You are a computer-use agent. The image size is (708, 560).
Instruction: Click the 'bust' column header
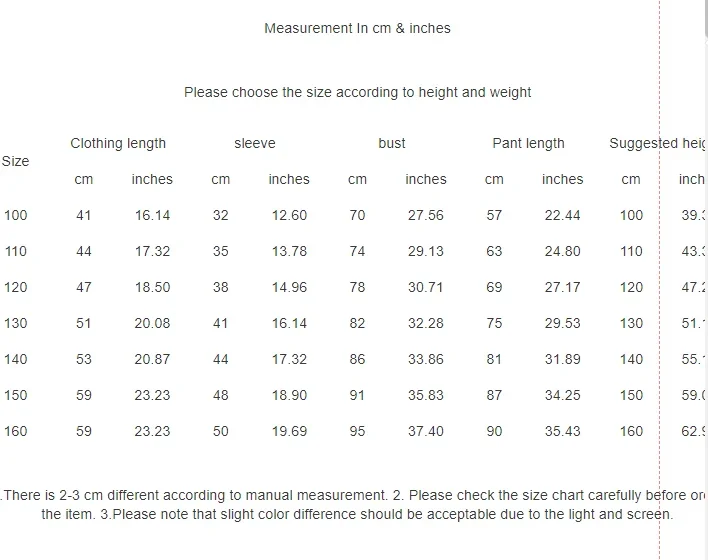click(391, 143)
